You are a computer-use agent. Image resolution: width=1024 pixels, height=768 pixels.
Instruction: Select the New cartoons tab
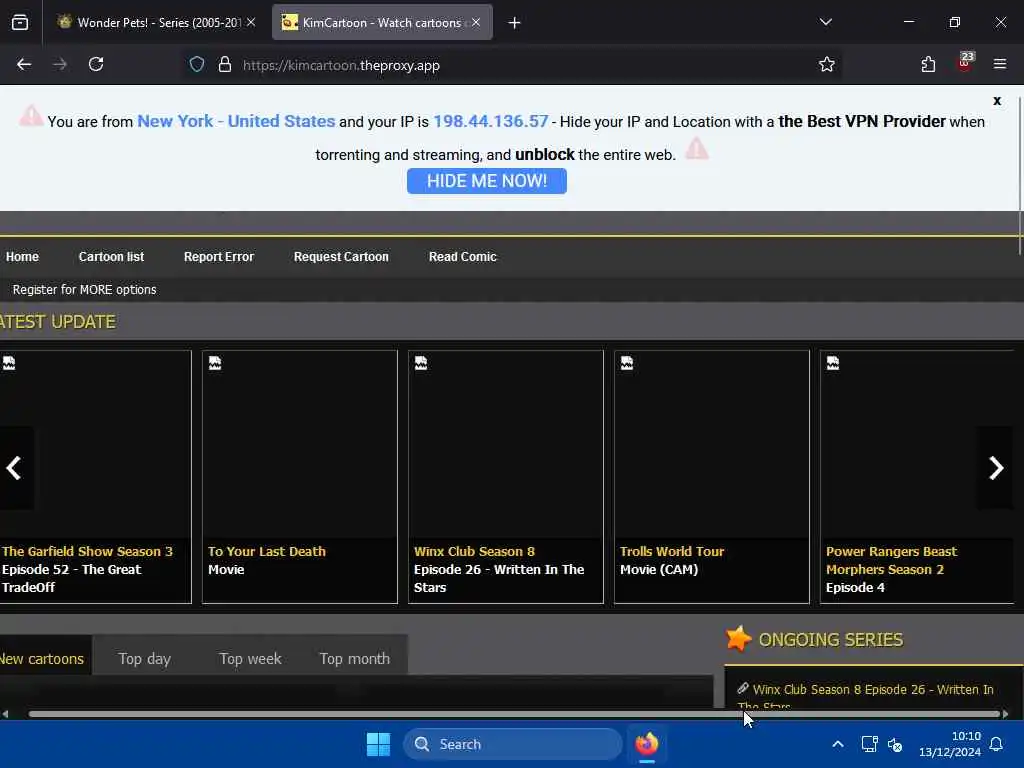pos(44,658)
